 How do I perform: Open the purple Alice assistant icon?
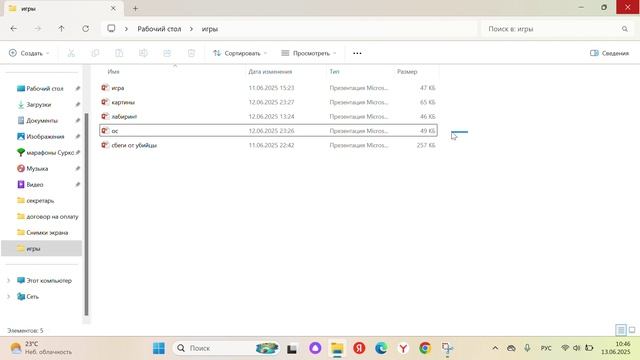click(315, 348)
